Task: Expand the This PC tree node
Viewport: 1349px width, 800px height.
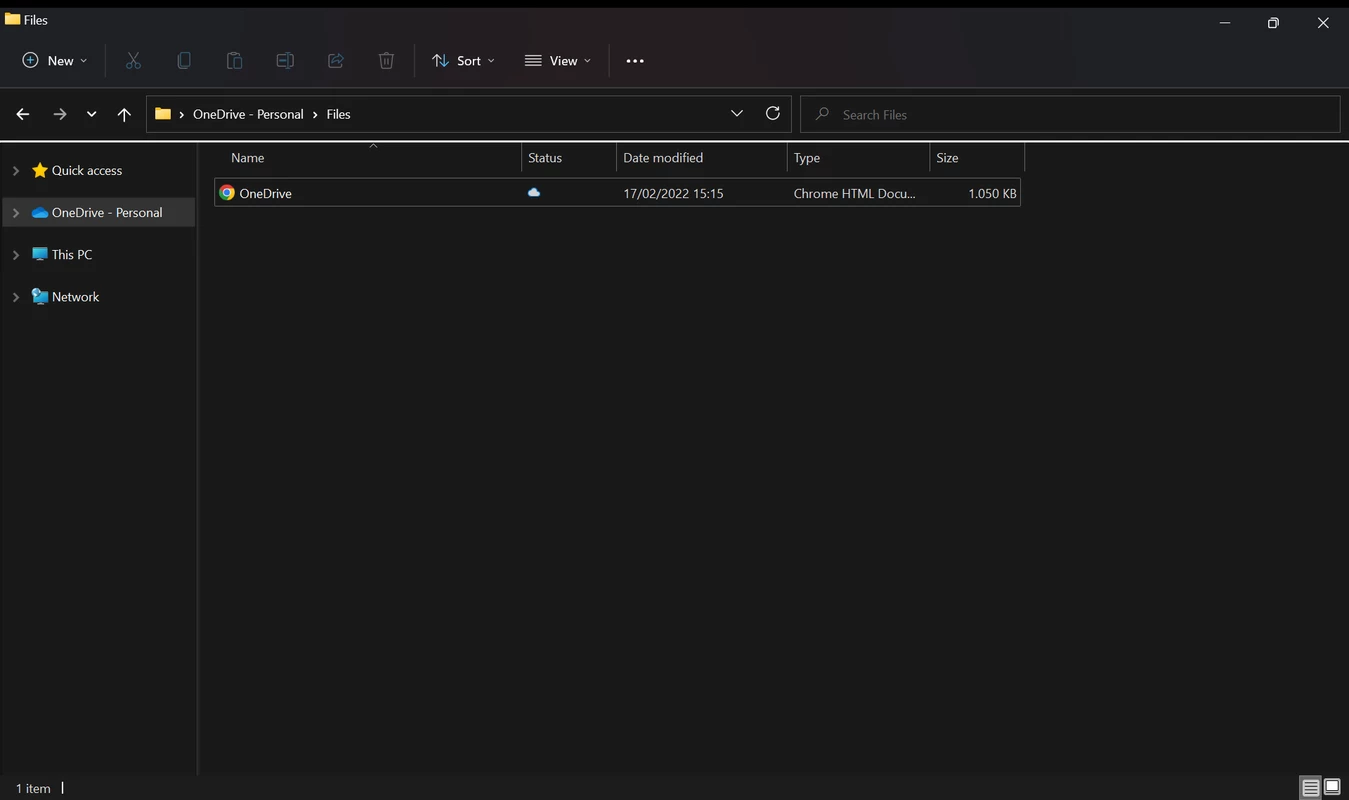Action: (x=16, y=255)
